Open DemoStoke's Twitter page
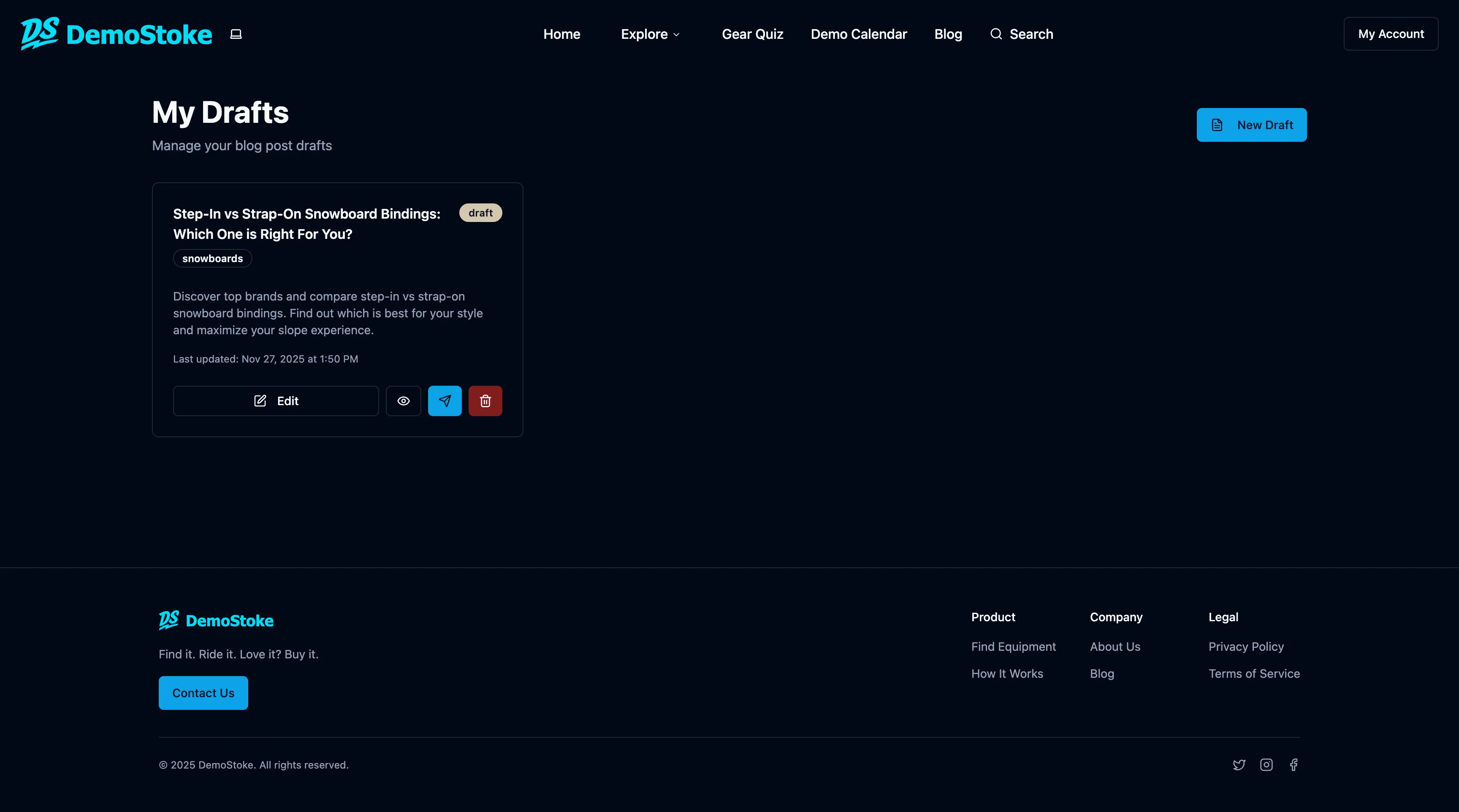 pos(1239,764)
